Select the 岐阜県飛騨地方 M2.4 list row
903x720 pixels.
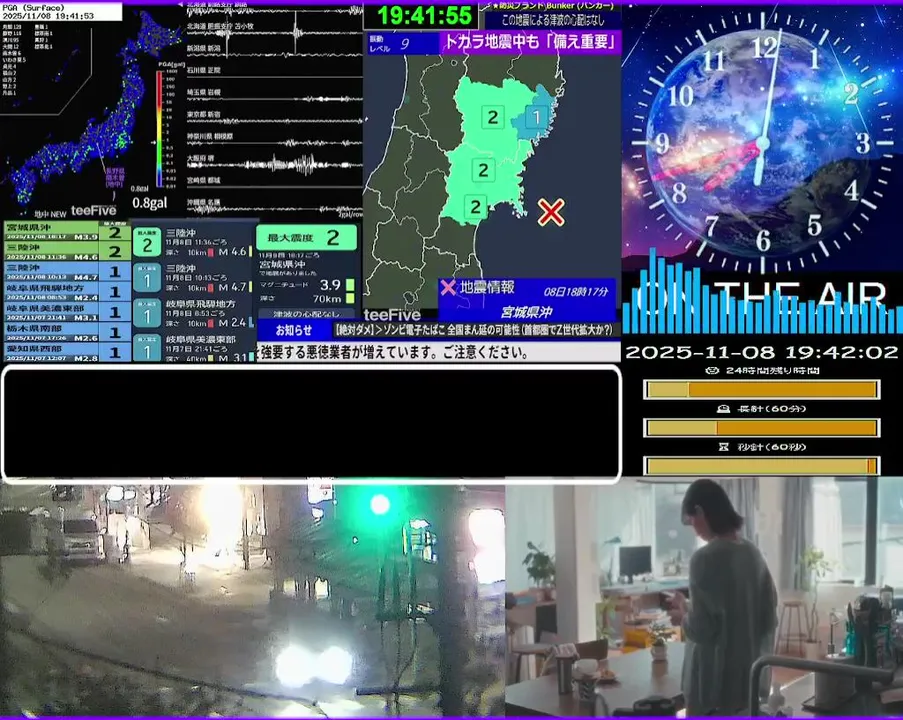67,291
